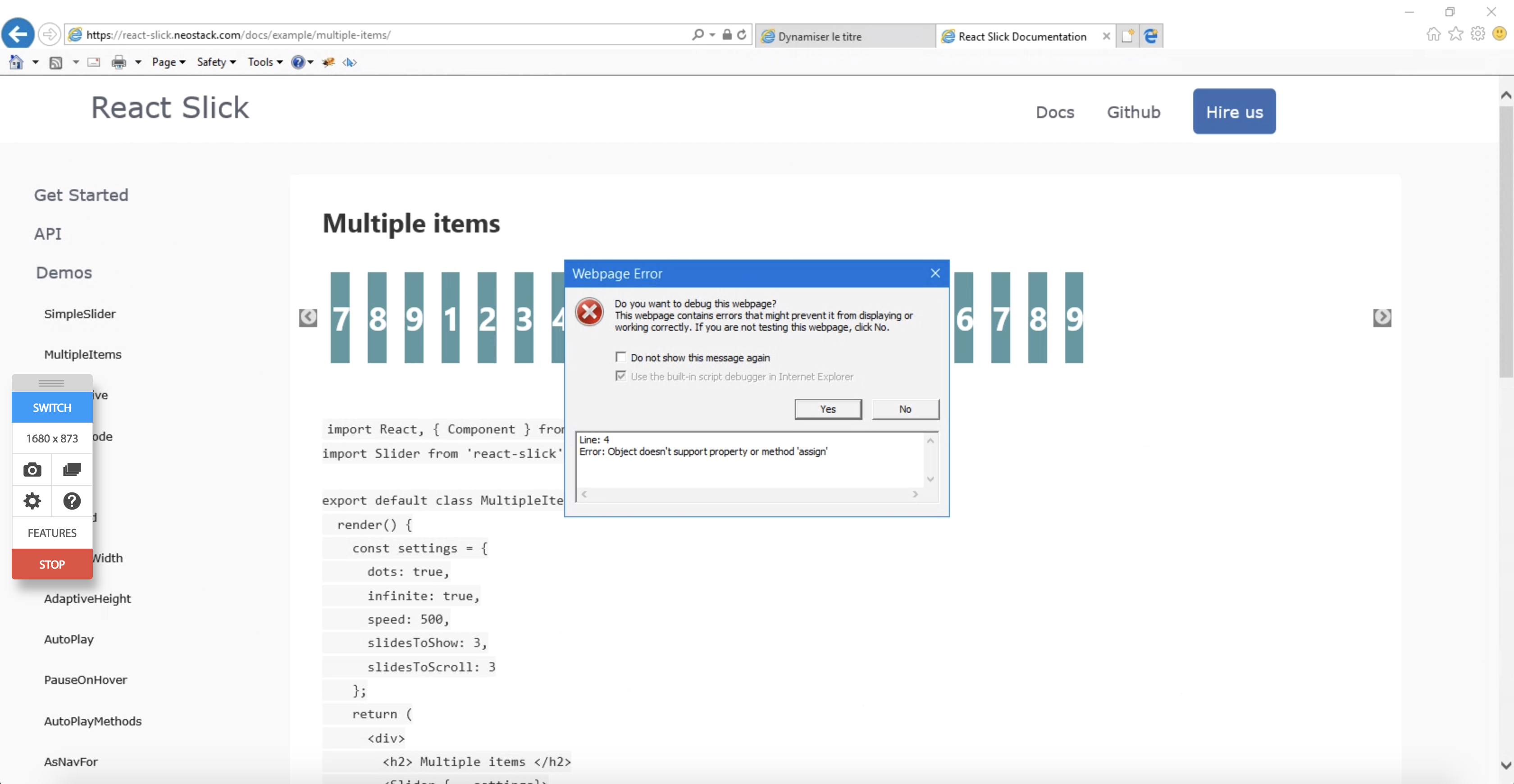The width and height of the screenshot is (1514, 784).
Task: Open the Read mail icon
Action: (93, 62)
